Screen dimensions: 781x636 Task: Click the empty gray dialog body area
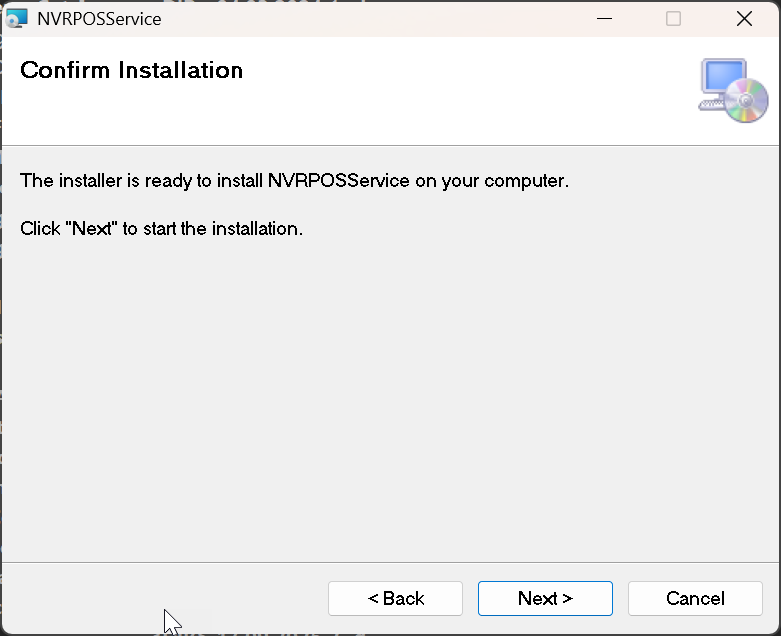coord(390,400)
